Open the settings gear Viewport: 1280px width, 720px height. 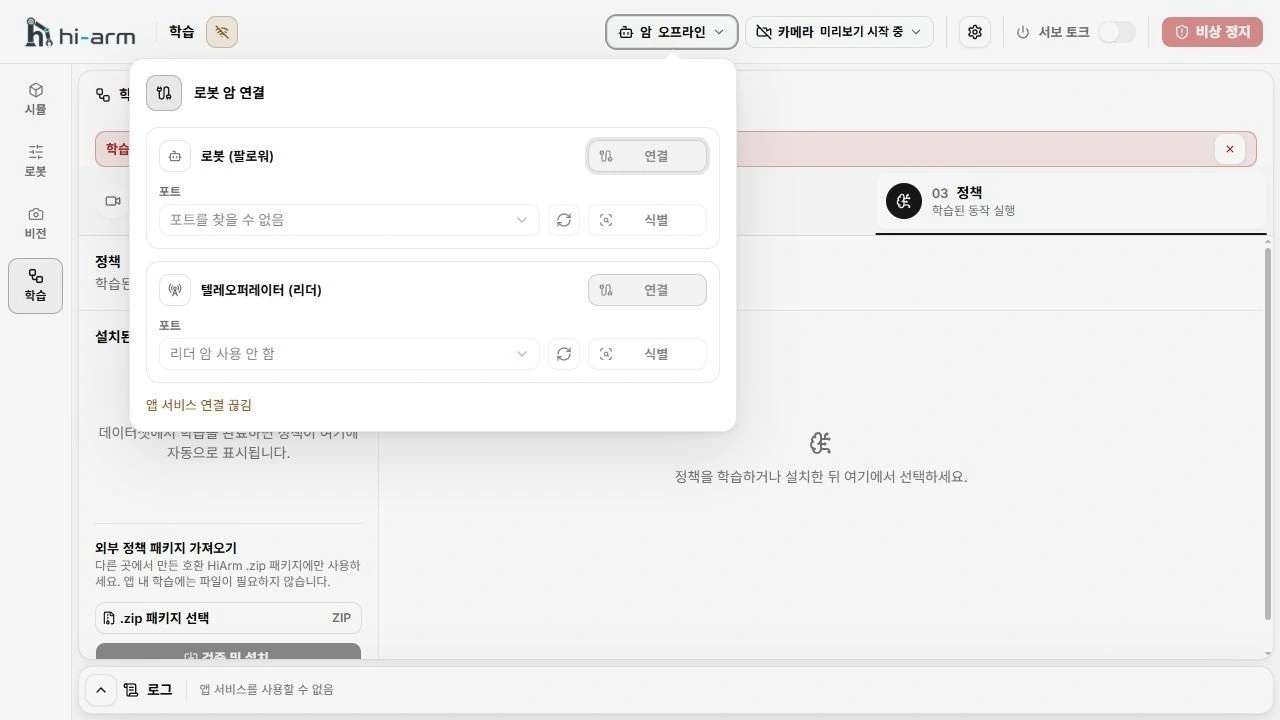975,32
